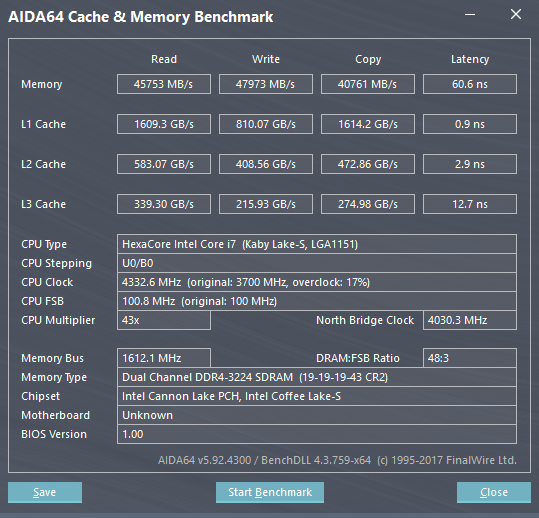
Task: Click the Memory Latency 60.6 ns box
Action: (470, 84)
